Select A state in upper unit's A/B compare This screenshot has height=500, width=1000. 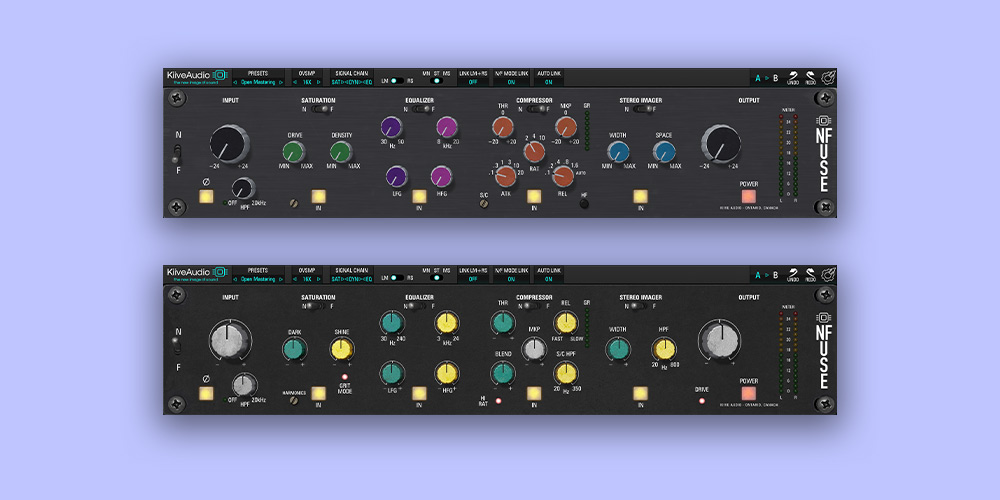[x=758, y=78]
